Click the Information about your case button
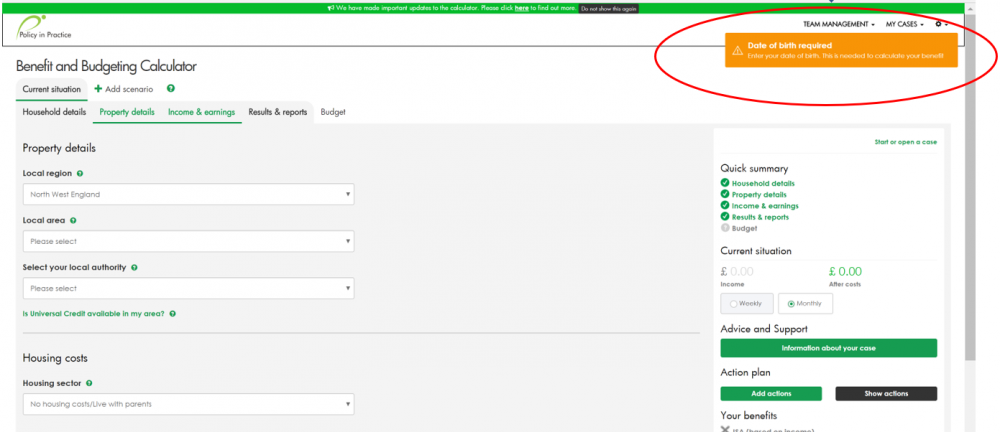The image size is (1000, 432). (x=828, y=348)
